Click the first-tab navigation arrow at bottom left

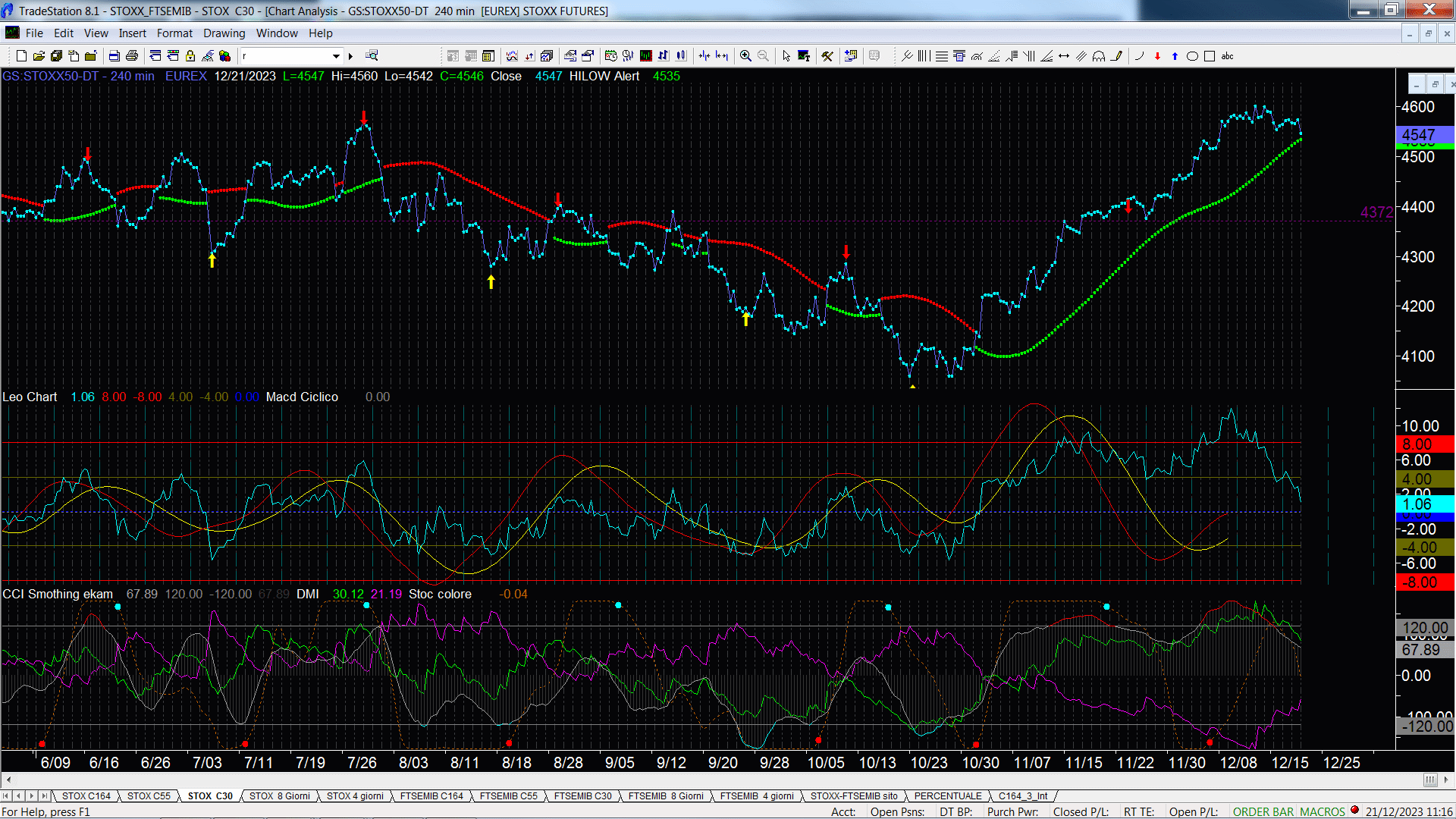click(x=6, y=796)
